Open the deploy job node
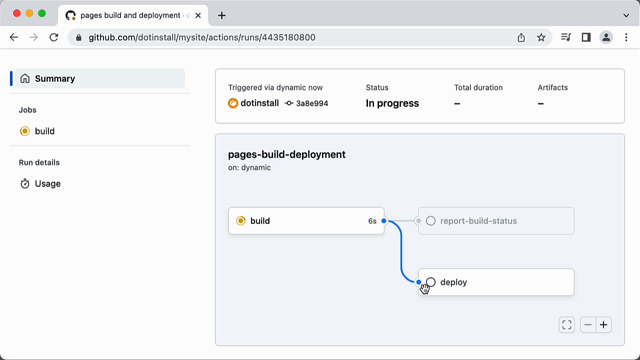The height and width of the screenshot is (360, 640). click(x=496, y=282)
